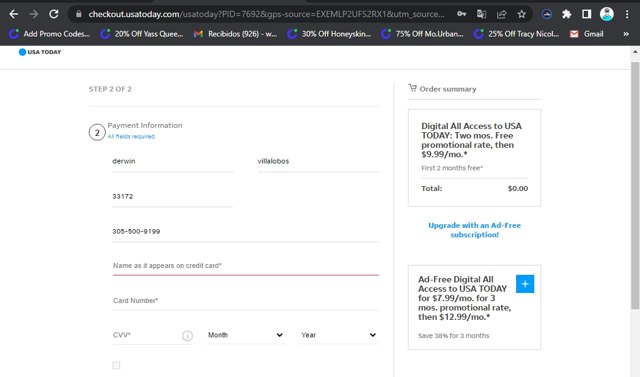Screen dimensions: 640x377
Task: Open the Add Promo Codes bookmark
Action: (50, 34)
